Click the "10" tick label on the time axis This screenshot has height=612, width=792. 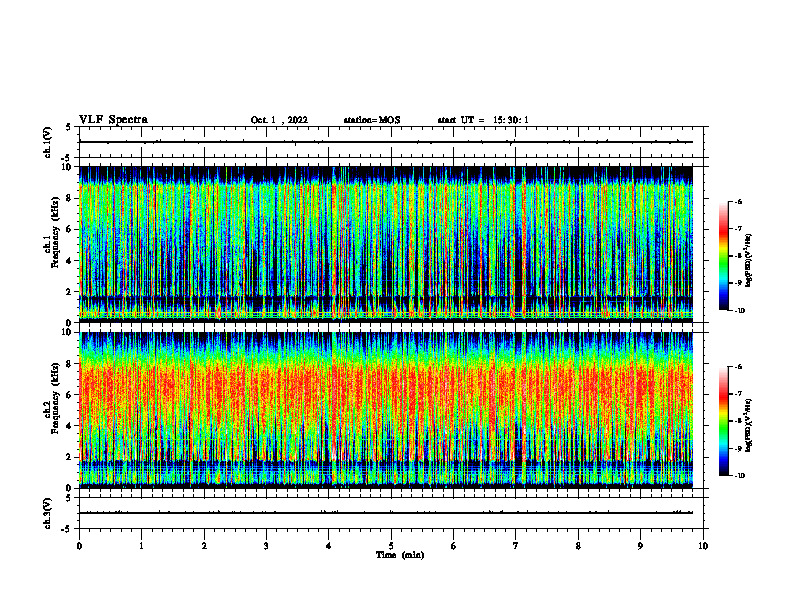703,546
